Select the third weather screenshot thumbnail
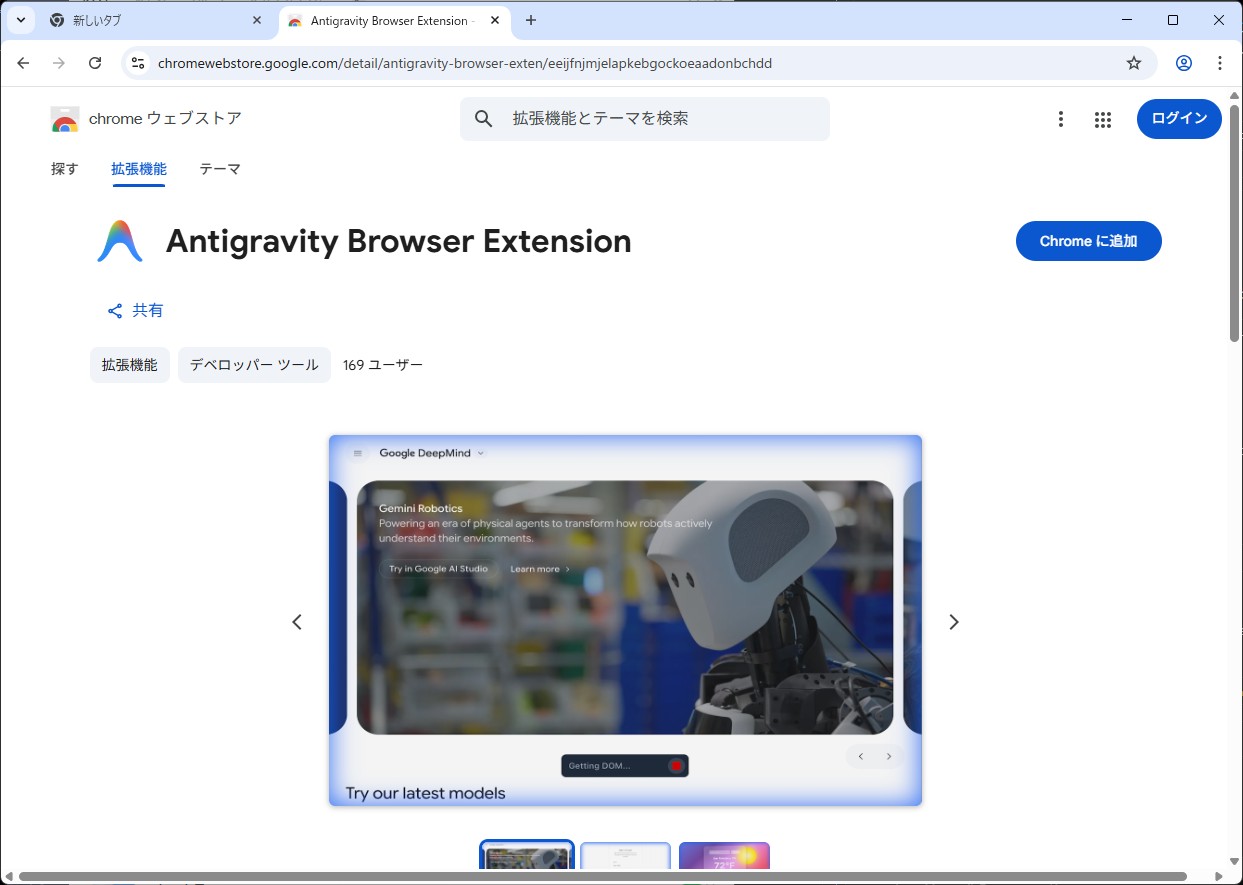This screenshot has height=885, width=1243. (x=724, y=856)
